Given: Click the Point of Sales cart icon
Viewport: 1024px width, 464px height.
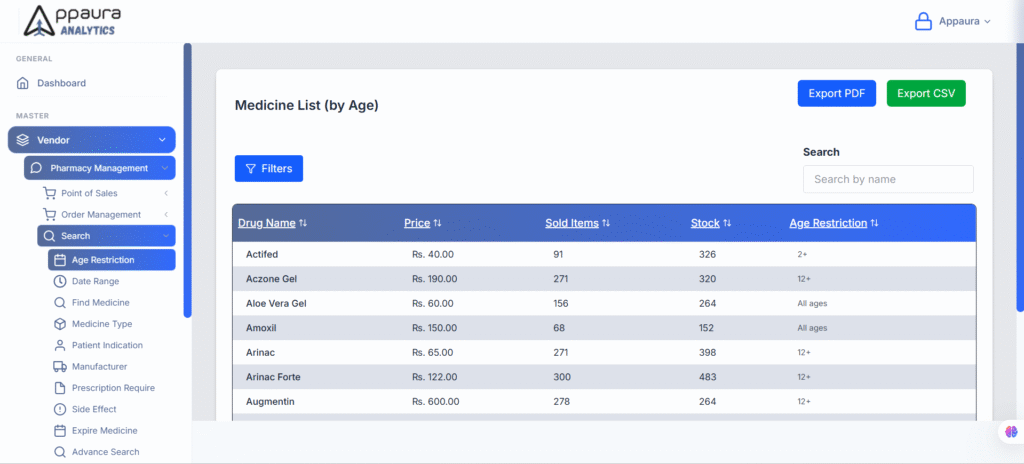Looking at the screenshot, I should pos(49,193).
